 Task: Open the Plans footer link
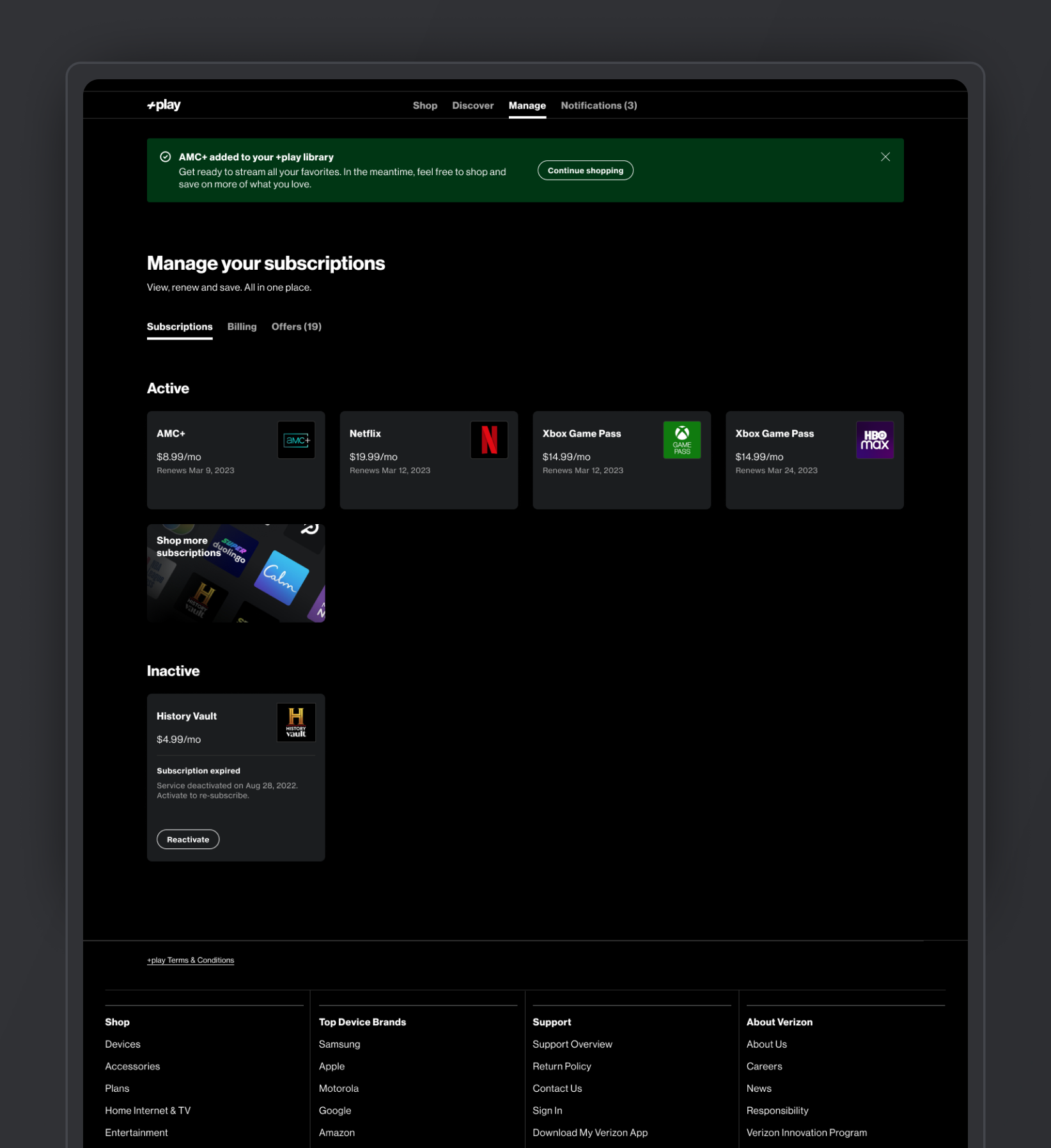(x=117, y=1088)
